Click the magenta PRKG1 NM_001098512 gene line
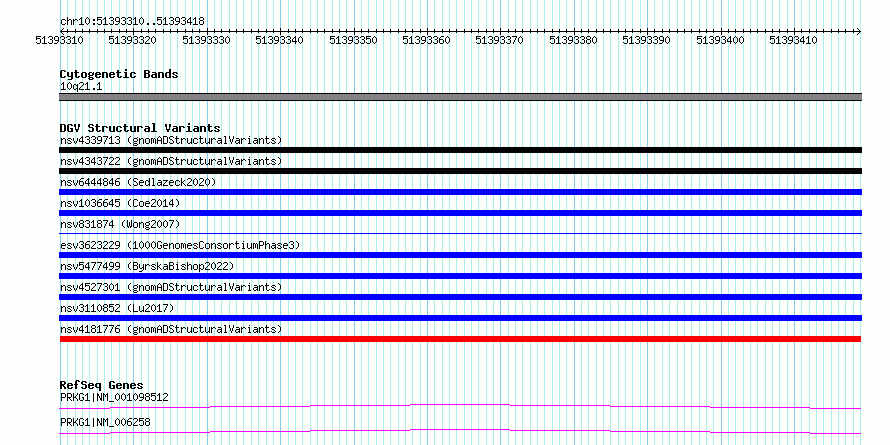890x445 pixels. [460, 406]
